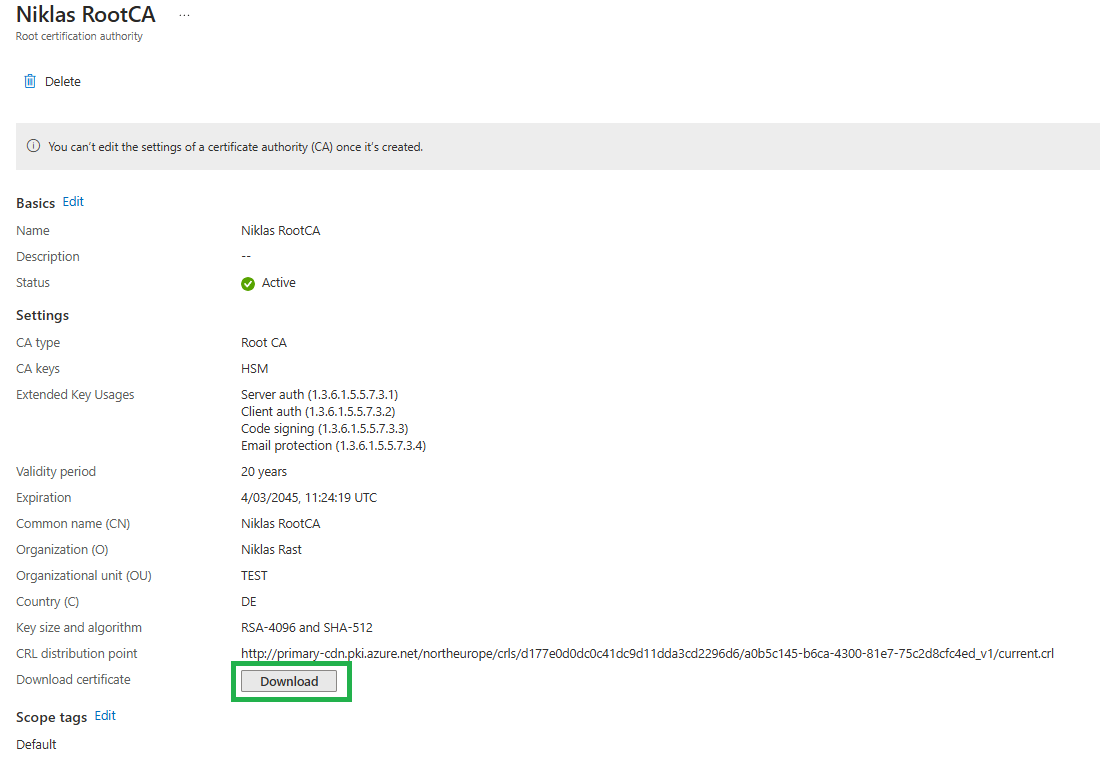Click the Default scope tag
1100x763 pixels.
(x=36, y=745)
